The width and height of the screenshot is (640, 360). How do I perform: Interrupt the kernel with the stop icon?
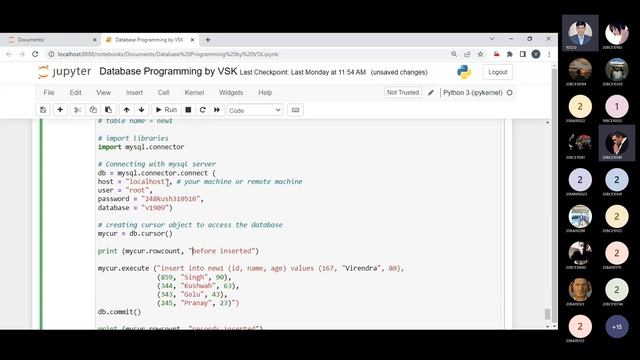click(188, 110)
